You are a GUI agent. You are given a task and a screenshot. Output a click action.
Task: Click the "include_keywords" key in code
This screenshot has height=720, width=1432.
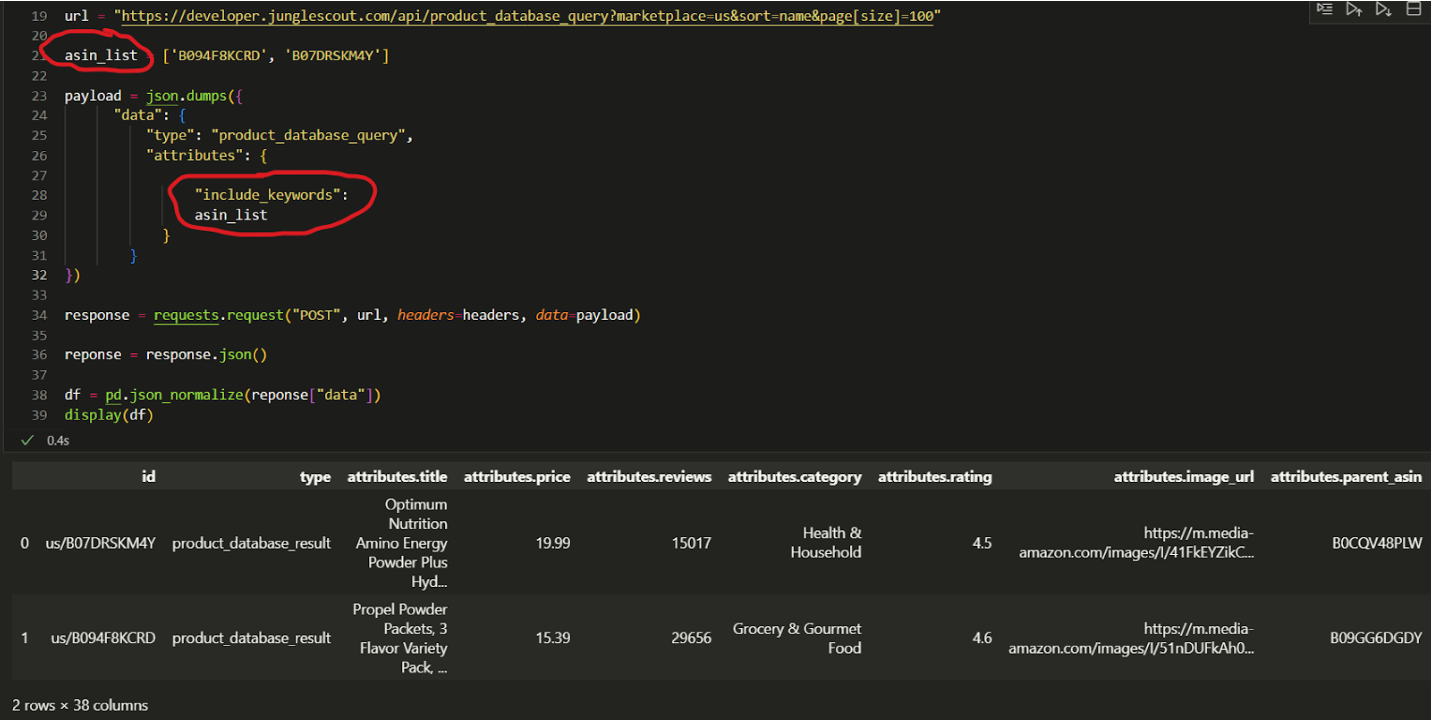(267, 195)
